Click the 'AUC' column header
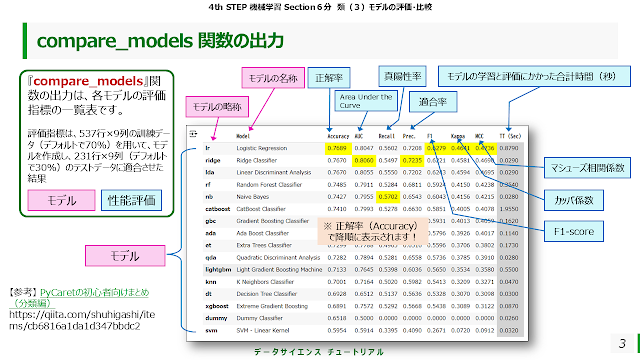The height and width of the screenshot is (360, 640). [x=359, y=136]
